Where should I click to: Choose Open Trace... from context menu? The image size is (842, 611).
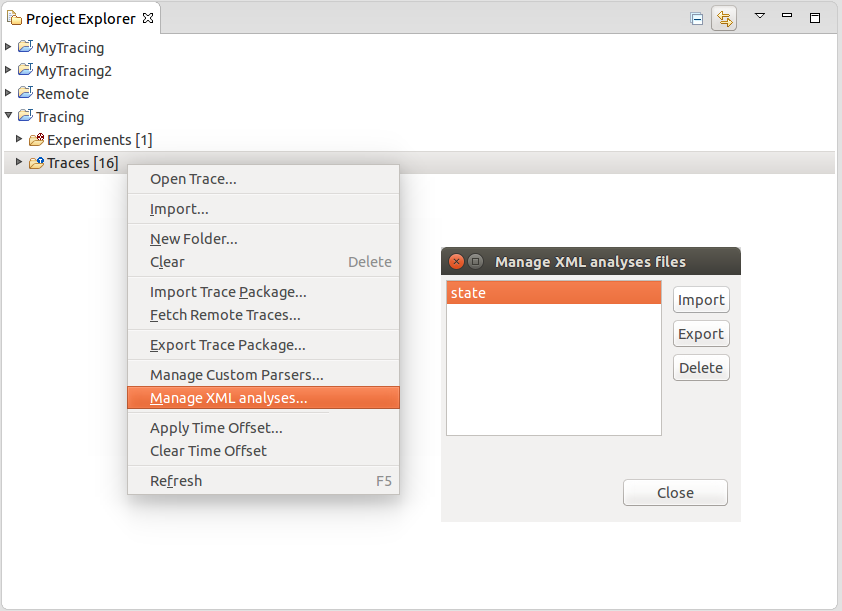pyautogui.click(x=193, y=179)
